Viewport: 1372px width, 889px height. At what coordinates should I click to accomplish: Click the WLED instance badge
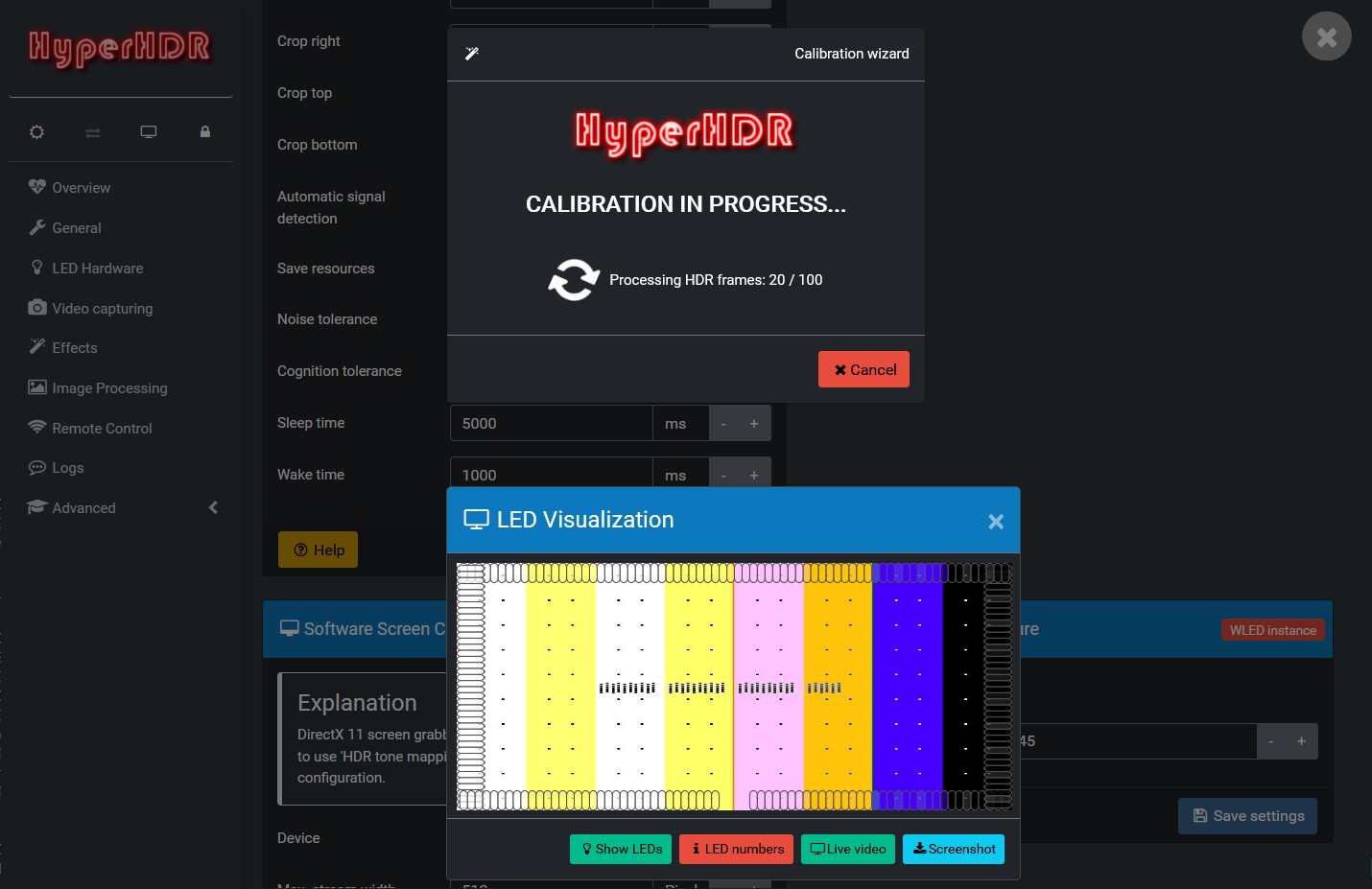coord(1272,630)
